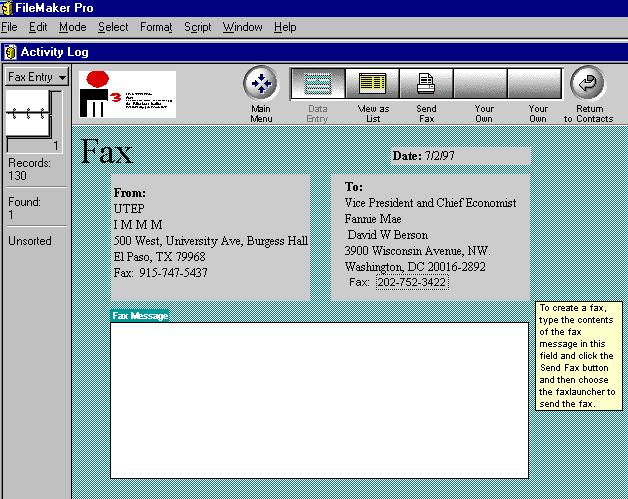Open the Mode menu
The width and height of the screenshot is (628, 499).
point(72,27)
